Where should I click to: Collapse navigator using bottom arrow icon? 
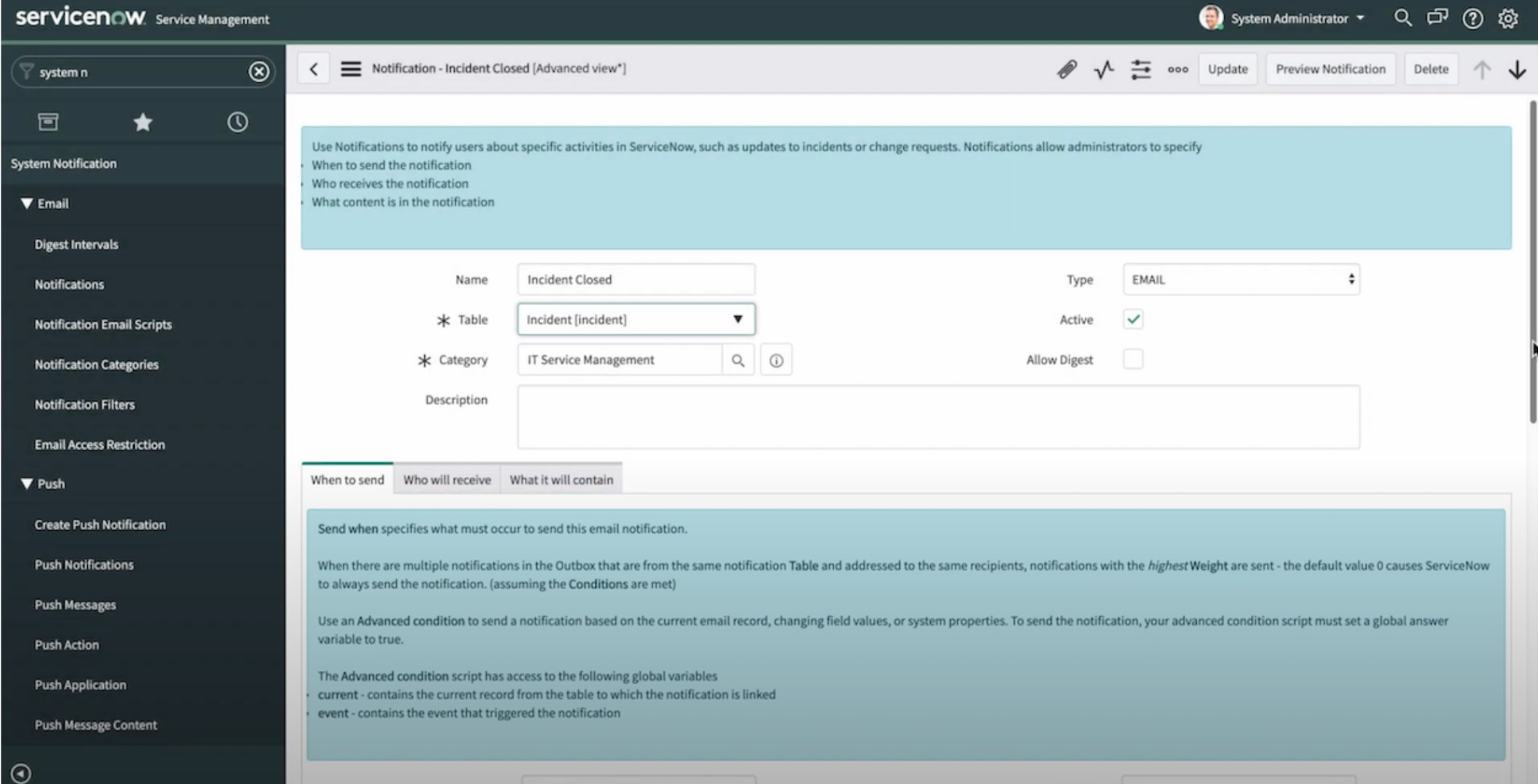pyautogui.click(x=22, y=773)
